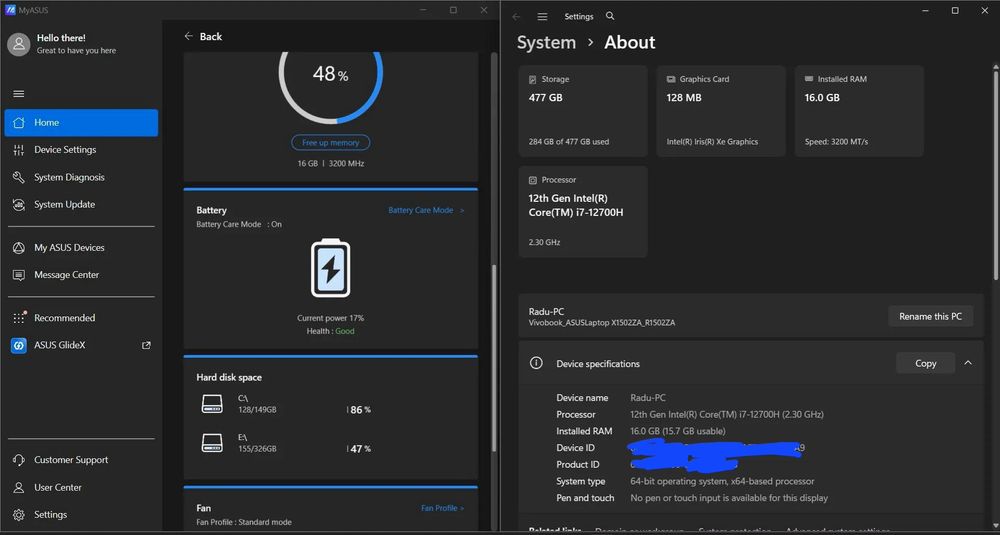Click the MyASUS title bar logo

click(x=10, y=10)
